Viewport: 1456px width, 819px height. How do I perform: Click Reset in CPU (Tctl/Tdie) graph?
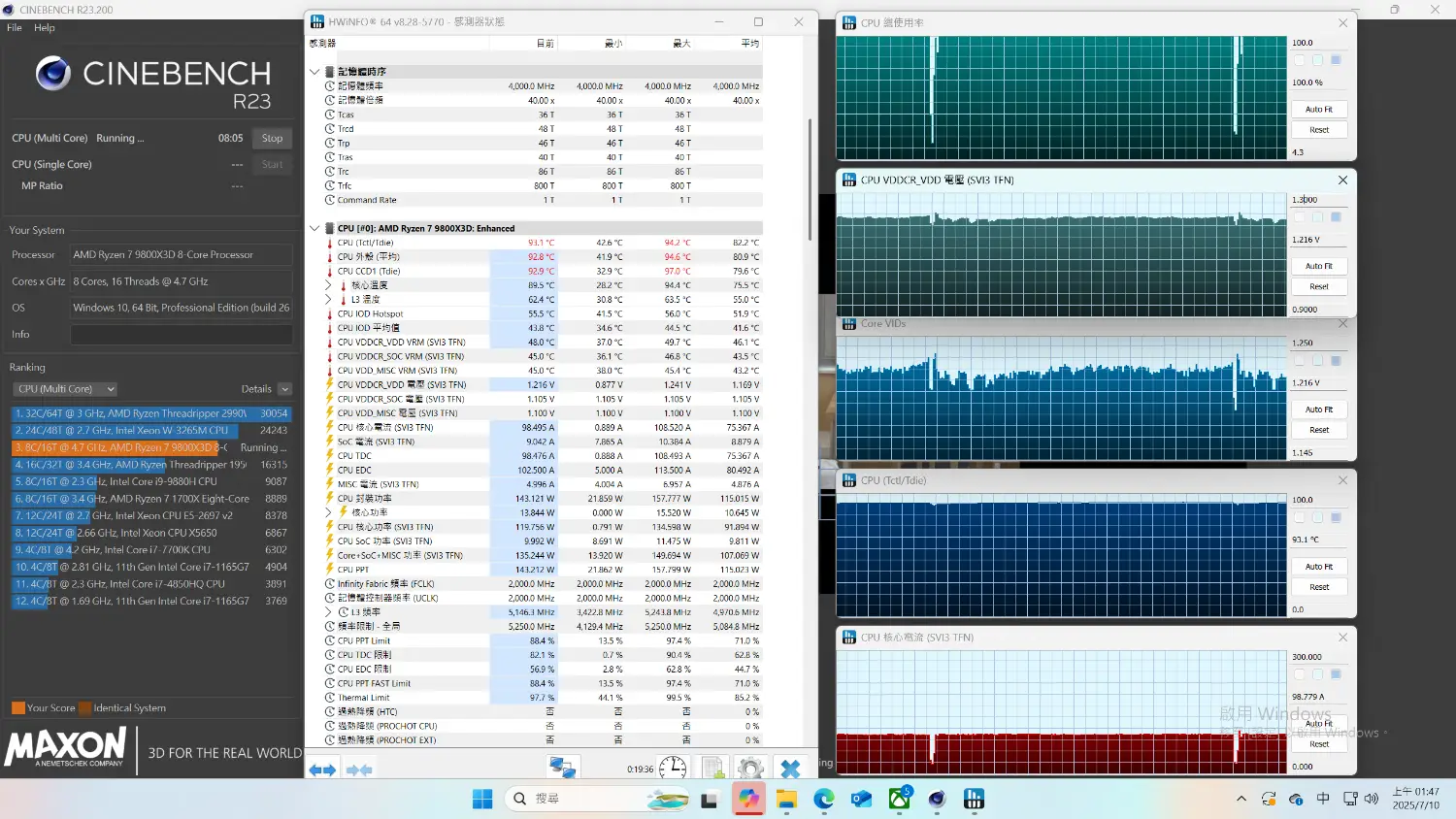(1319, 587)
